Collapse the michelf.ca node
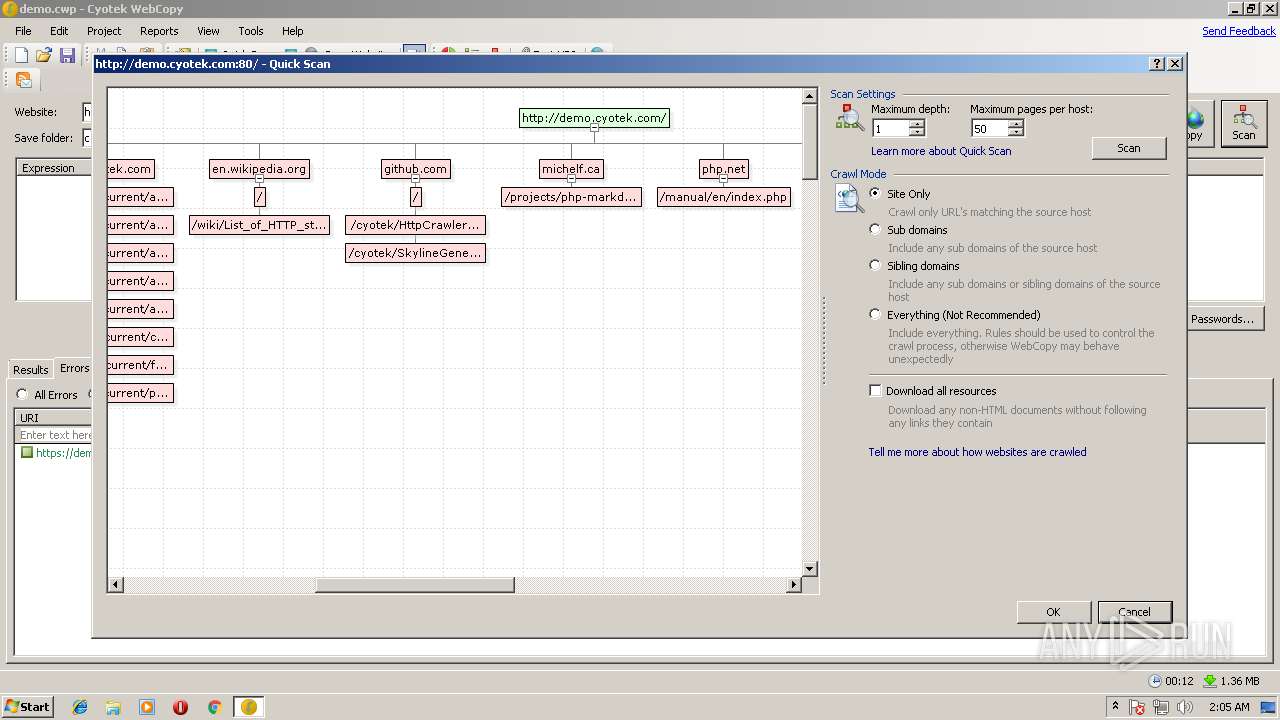Screen dimensions: 1280x720 [572, 179]
